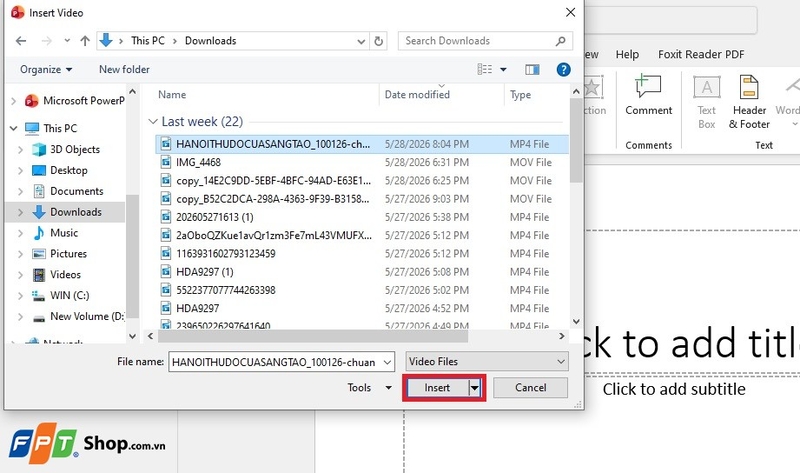Click the Insert button
800x473 pixels.
tap(437, 388)
